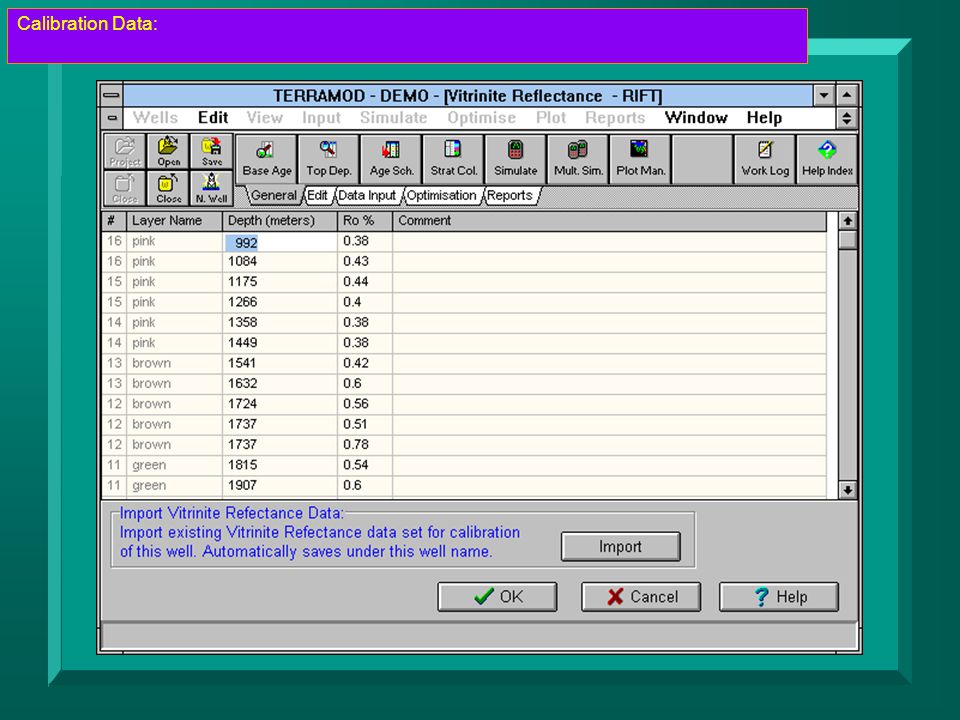The width and height of the screenshot is (960, 720).
Task: Click the comment cell for depth 1084
Action: [610, 261]
